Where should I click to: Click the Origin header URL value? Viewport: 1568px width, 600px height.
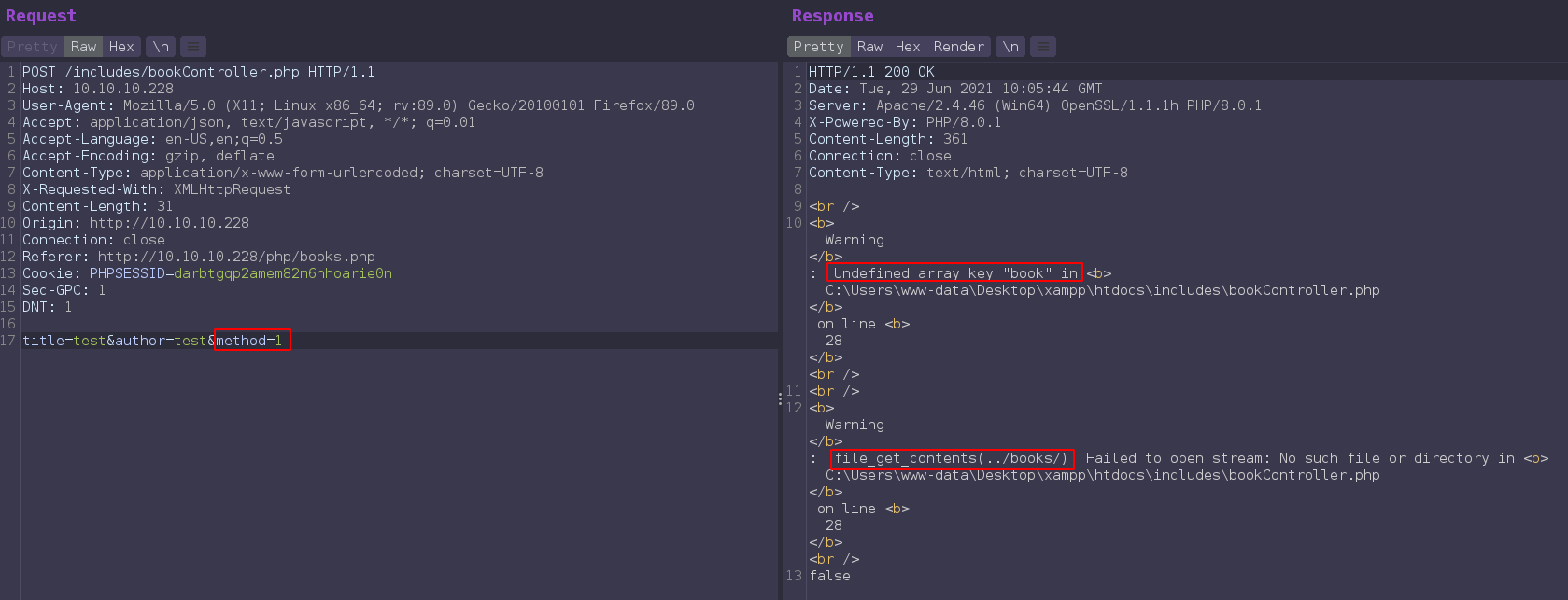pyautogui.click(x=169, y=223)
